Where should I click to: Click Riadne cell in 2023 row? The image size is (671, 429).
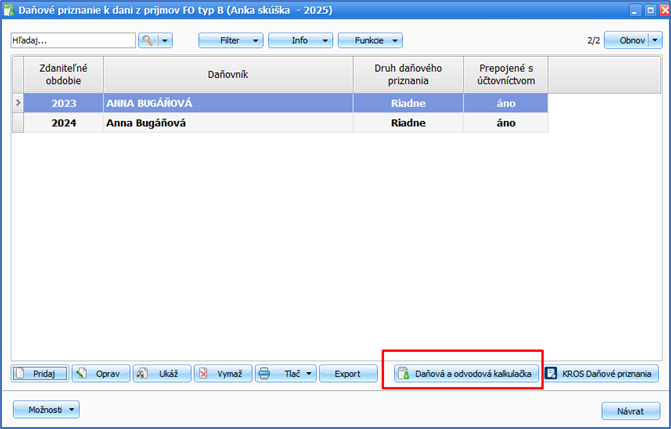408,103
